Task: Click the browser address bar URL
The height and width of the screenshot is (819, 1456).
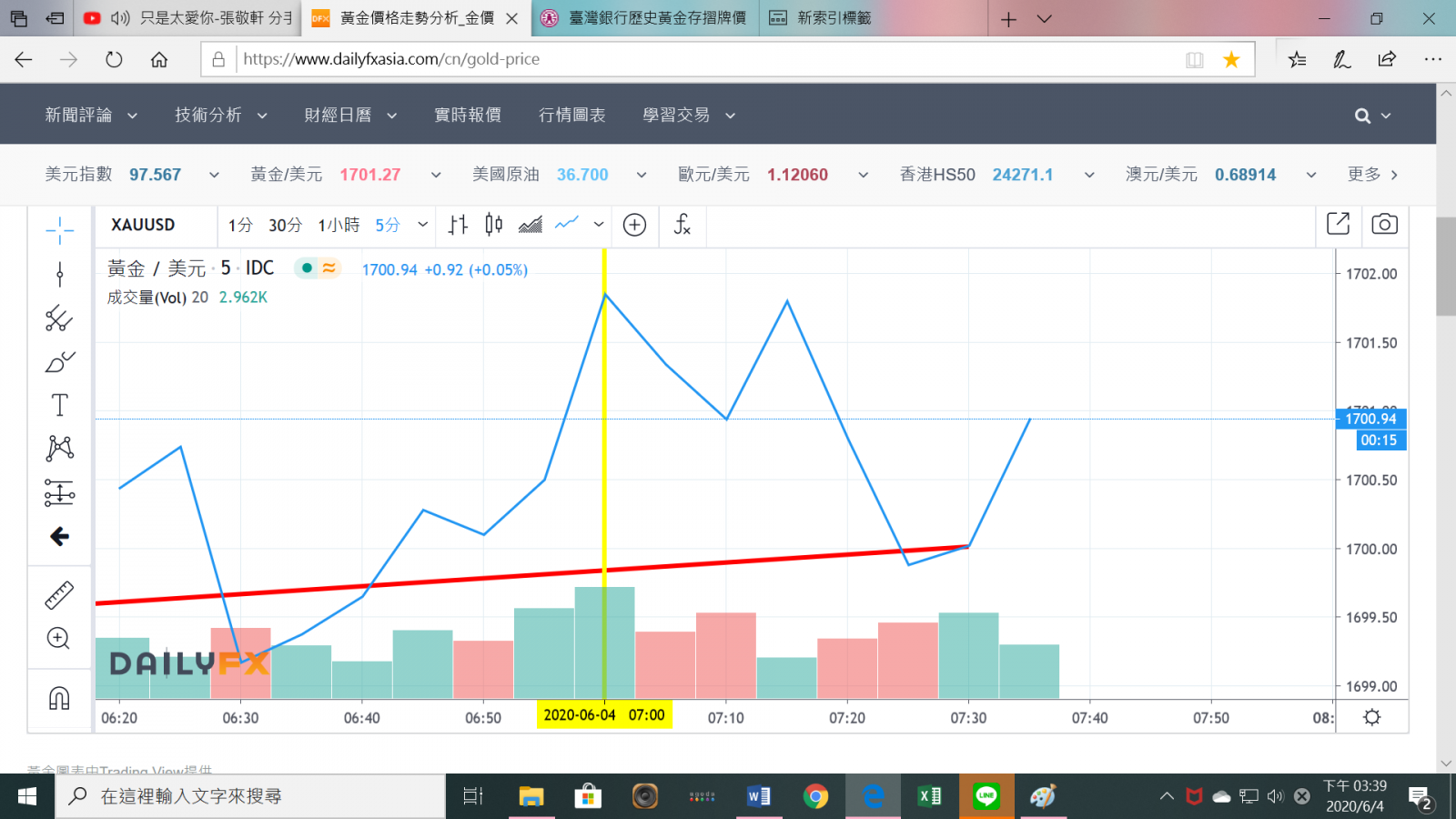Action: coord(391,59)
